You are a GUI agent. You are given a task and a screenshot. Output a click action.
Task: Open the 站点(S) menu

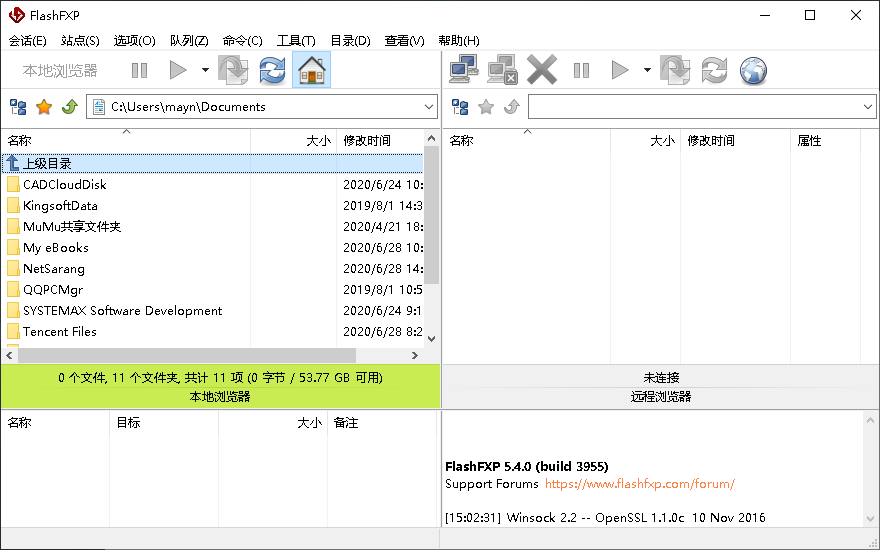click(x=80, y=41)
